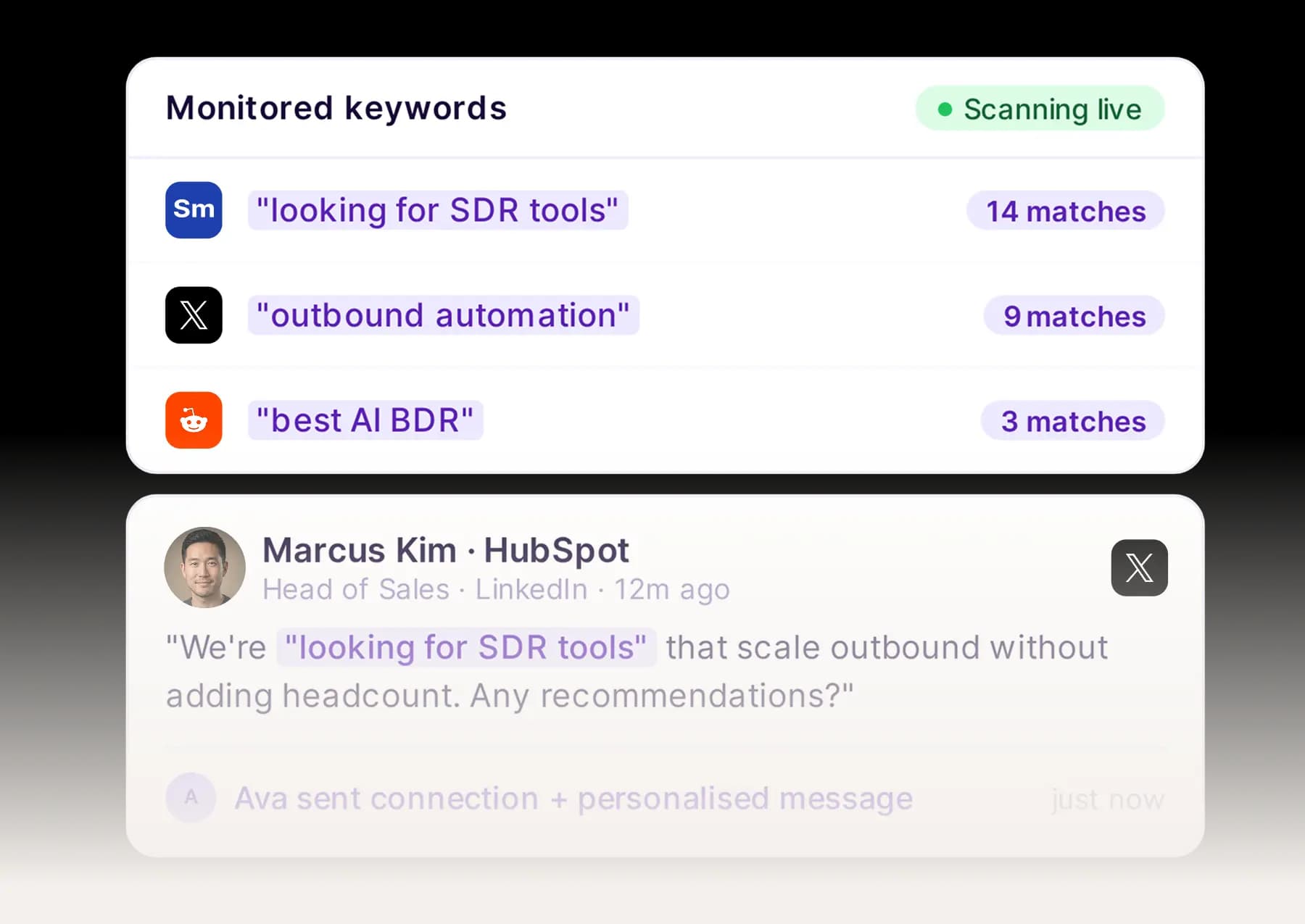Click the X (Twitter) monitoring icon
The image size is (1305, 924).
[x=193, y=315]
